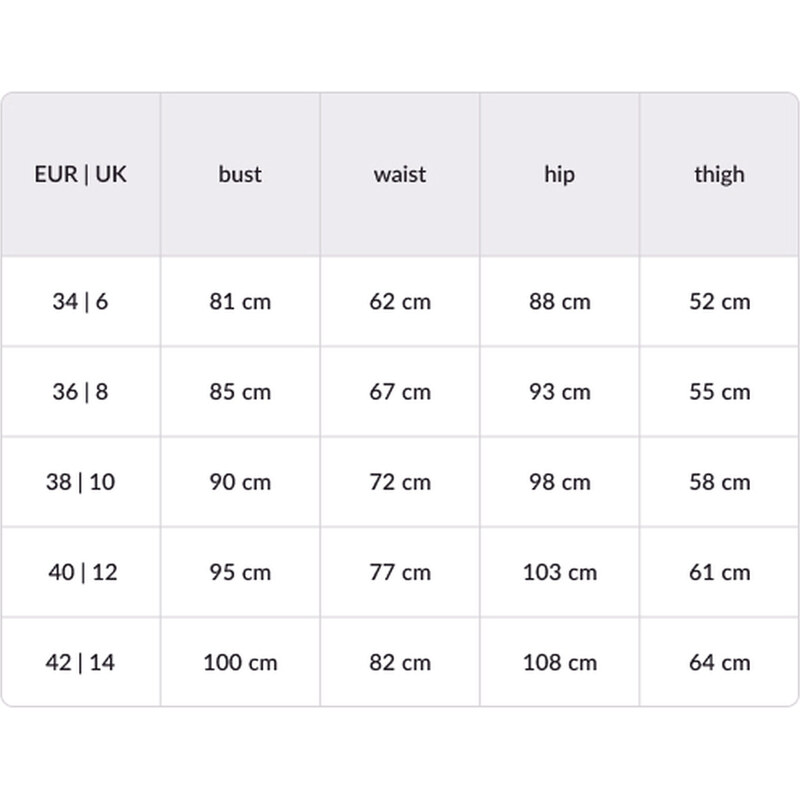The height and width of the screenshot is (800, 800).
Task: Select the 100 cm bust measurement
Action: click(240, 662)
